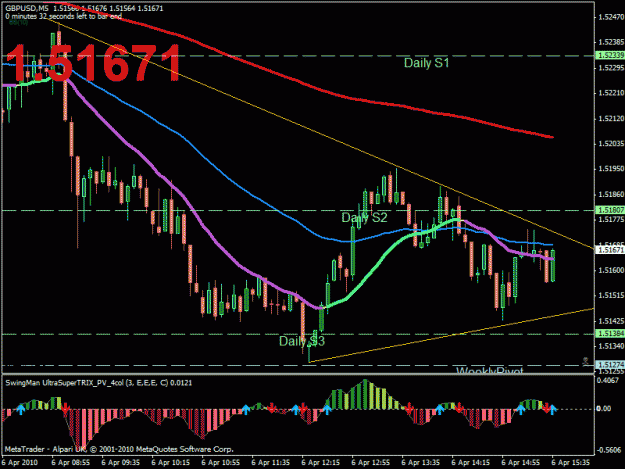Click the 1.51600 value on the price axis

point(611,270)
